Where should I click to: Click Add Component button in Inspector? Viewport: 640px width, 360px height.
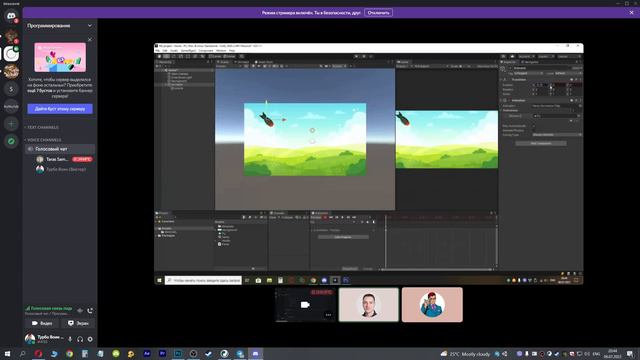[541, 143]
